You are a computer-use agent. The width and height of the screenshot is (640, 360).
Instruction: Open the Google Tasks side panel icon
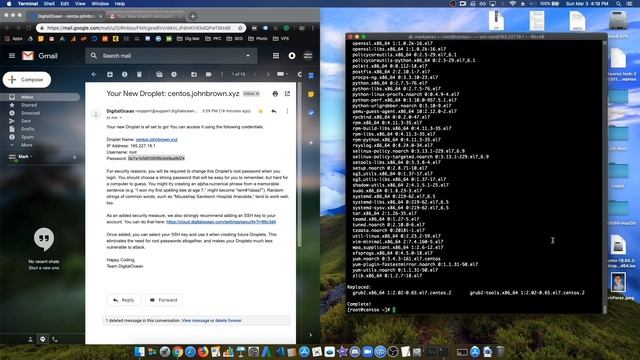tap(311, 113)
